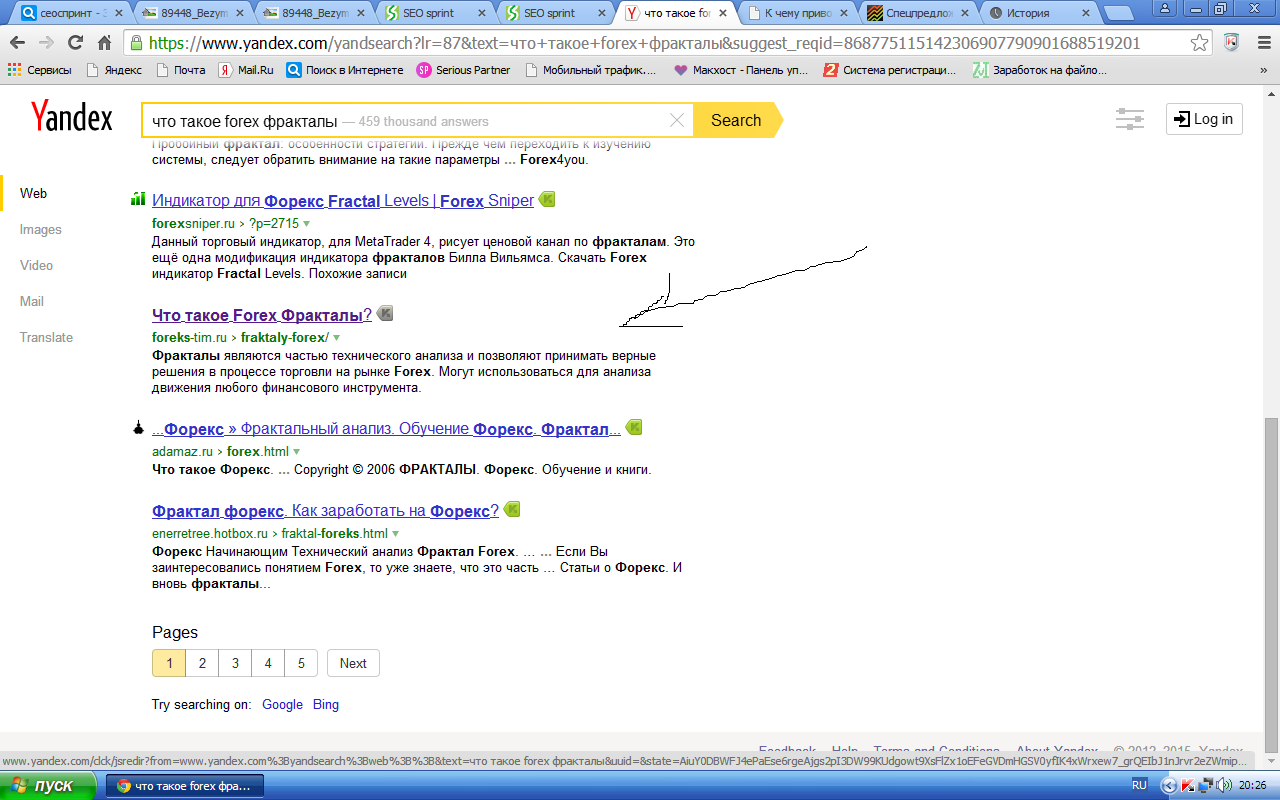This screenshot has width=1280, height=800.
Task: Open the Serious Partner bookmark
Action: click(463, 70)
